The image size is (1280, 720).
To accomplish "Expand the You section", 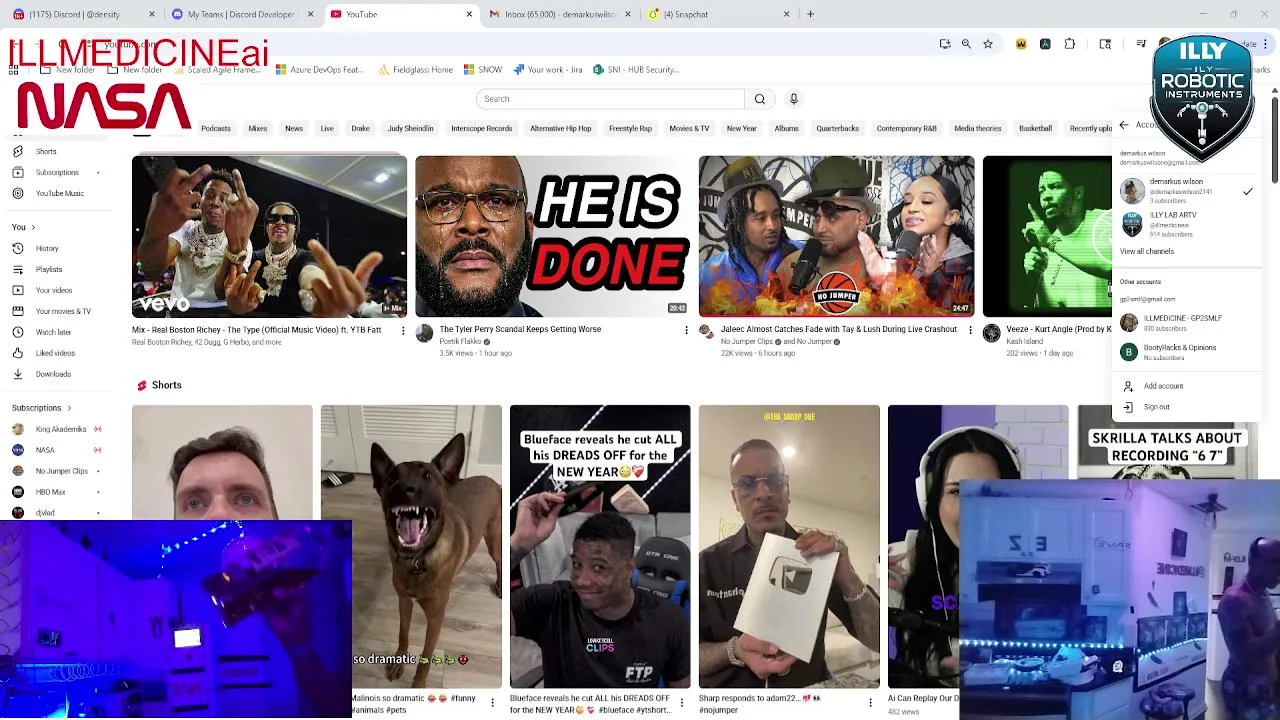I will (24, 227).
